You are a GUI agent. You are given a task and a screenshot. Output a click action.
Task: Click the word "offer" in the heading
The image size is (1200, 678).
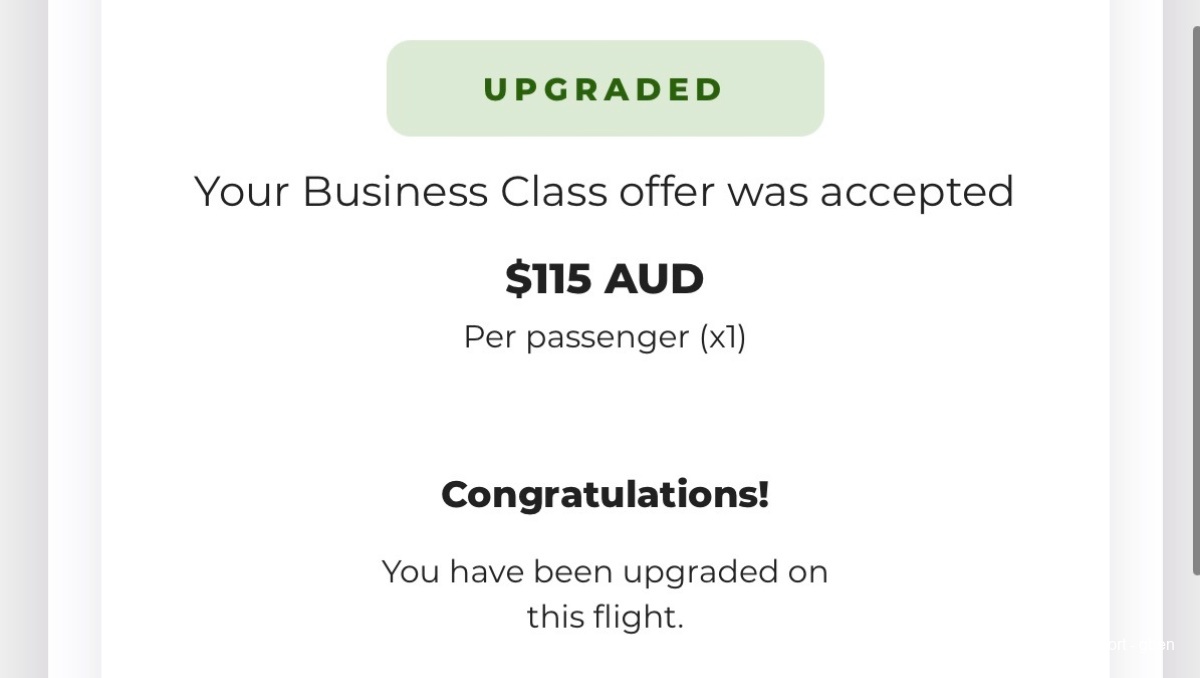(x=666, y=191)
